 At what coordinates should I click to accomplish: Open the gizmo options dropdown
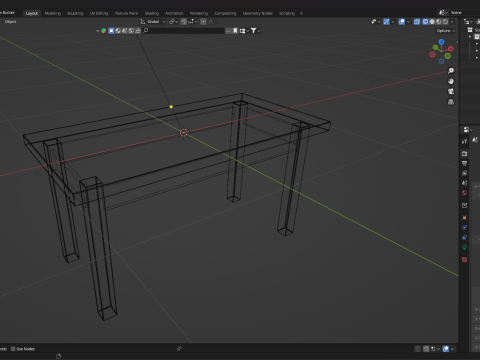393,22
